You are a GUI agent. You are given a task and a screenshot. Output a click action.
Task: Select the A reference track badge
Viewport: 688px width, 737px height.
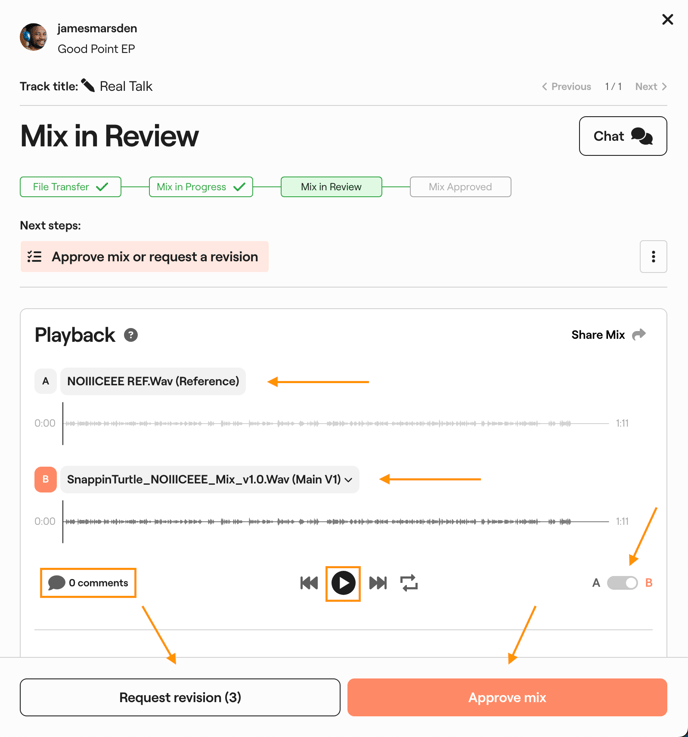[46, 381]
